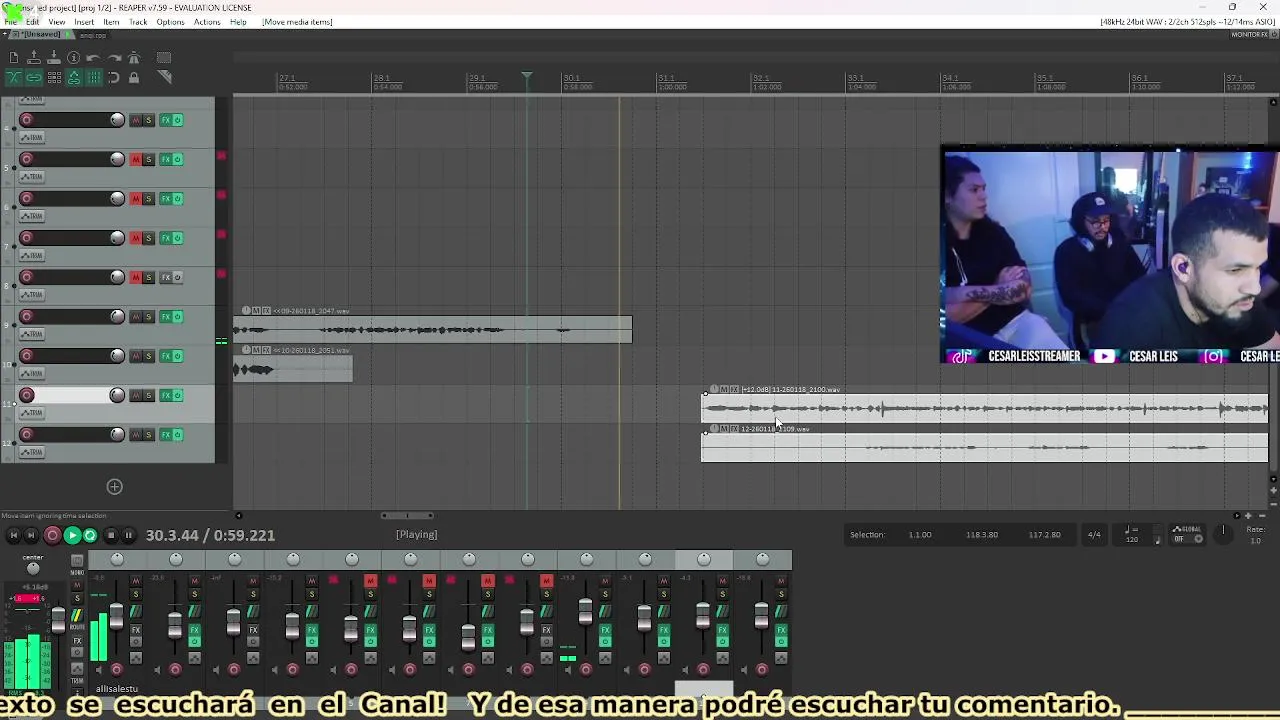Solo track 10 in track panel
Screen dimensions: 1280x720
tap(149, 356)
